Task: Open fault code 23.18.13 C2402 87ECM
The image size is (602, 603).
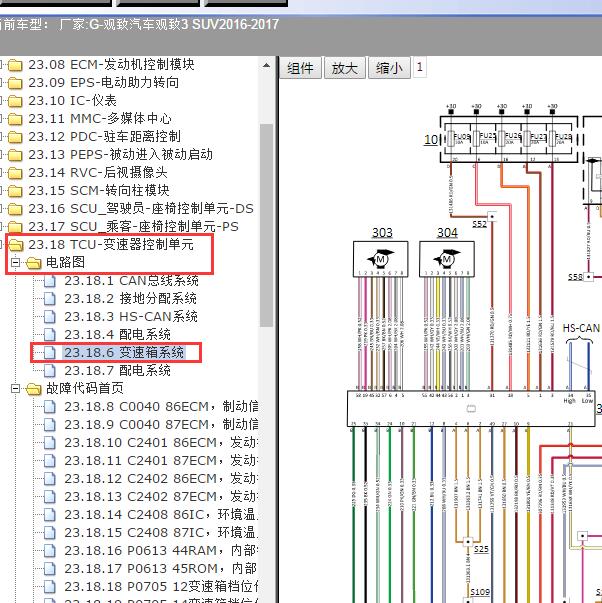Action: click(x=161, y=496)
